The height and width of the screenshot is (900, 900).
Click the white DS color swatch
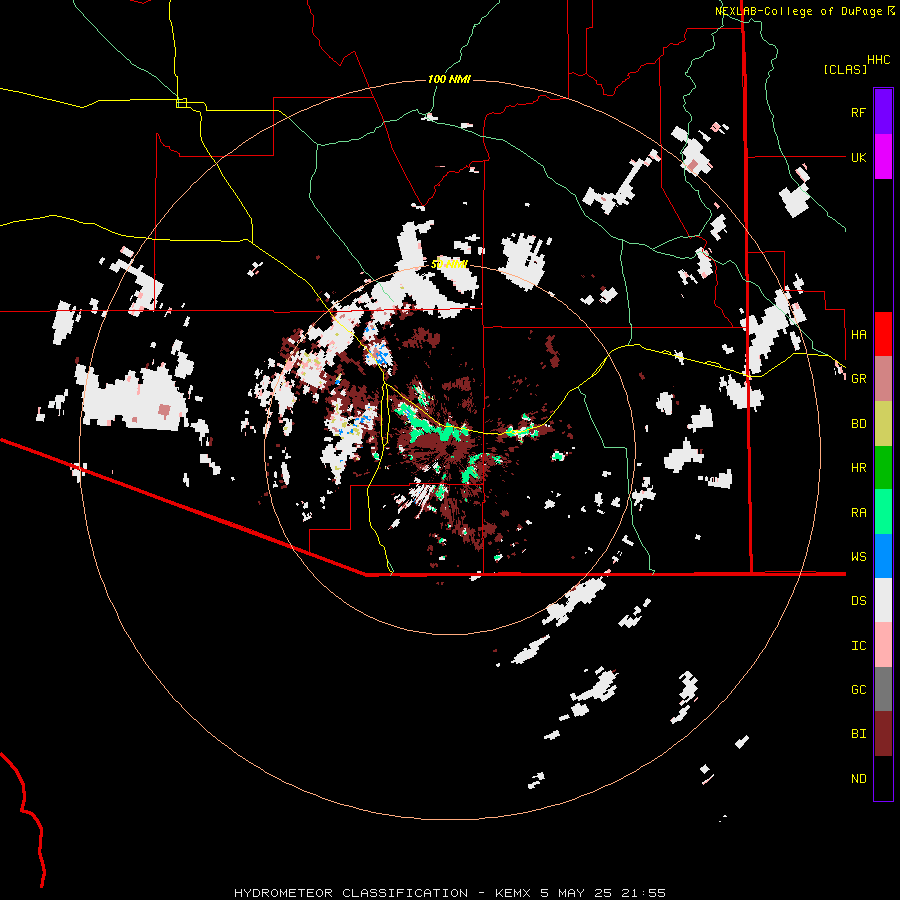coord(883,600)
